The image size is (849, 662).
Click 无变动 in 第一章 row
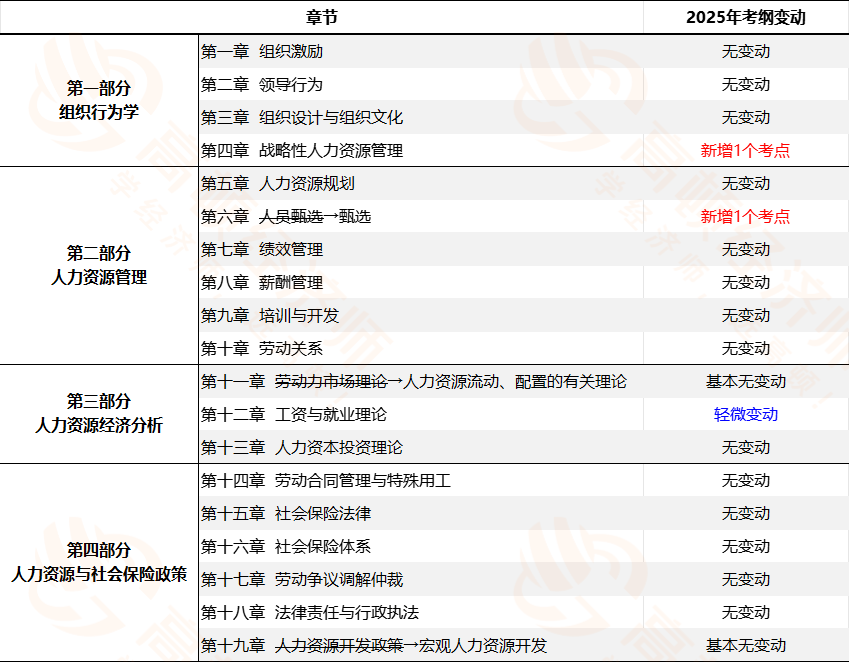(x=746, y=51)
